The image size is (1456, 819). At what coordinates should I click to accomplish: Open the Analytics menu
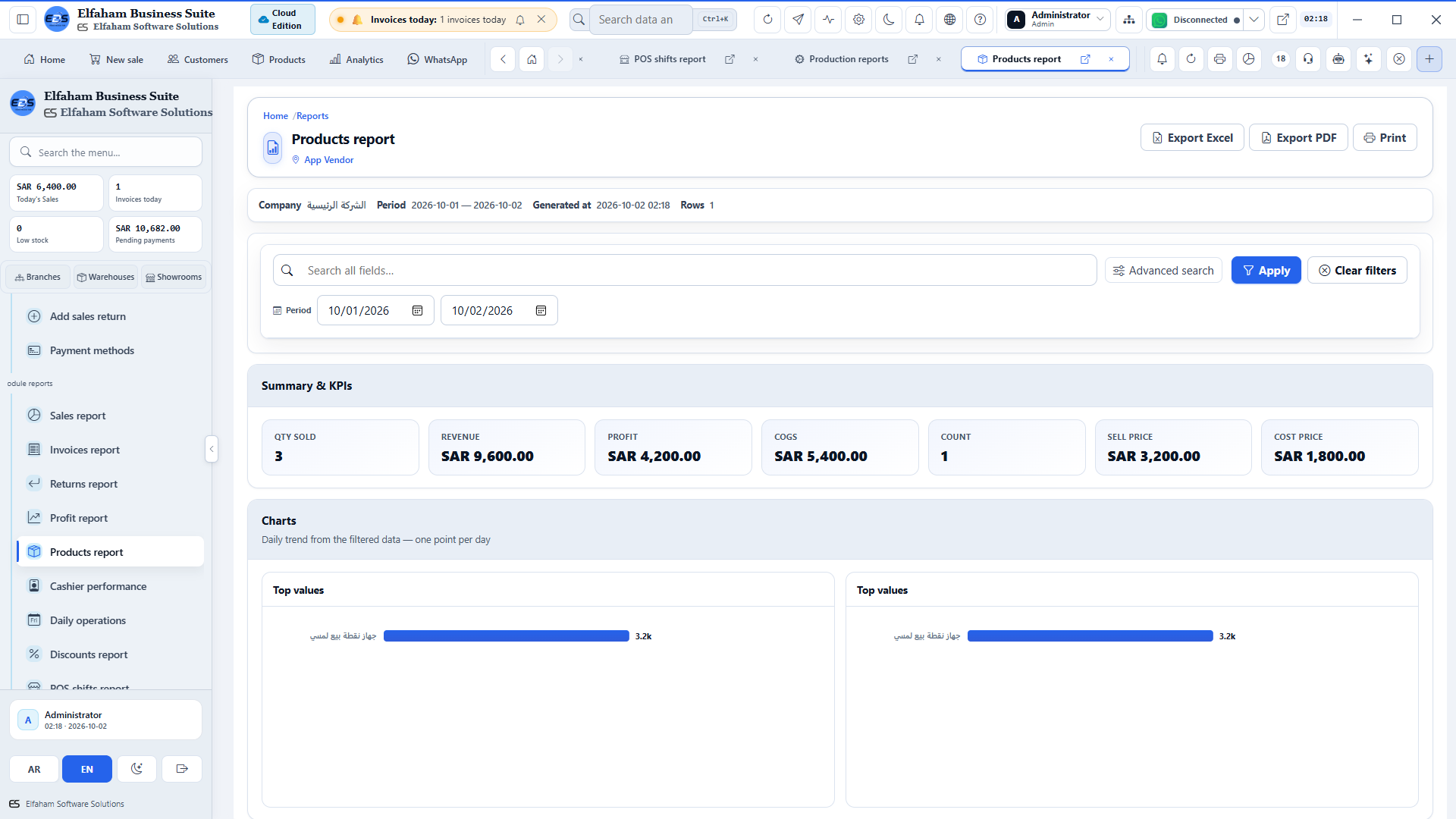356,59
